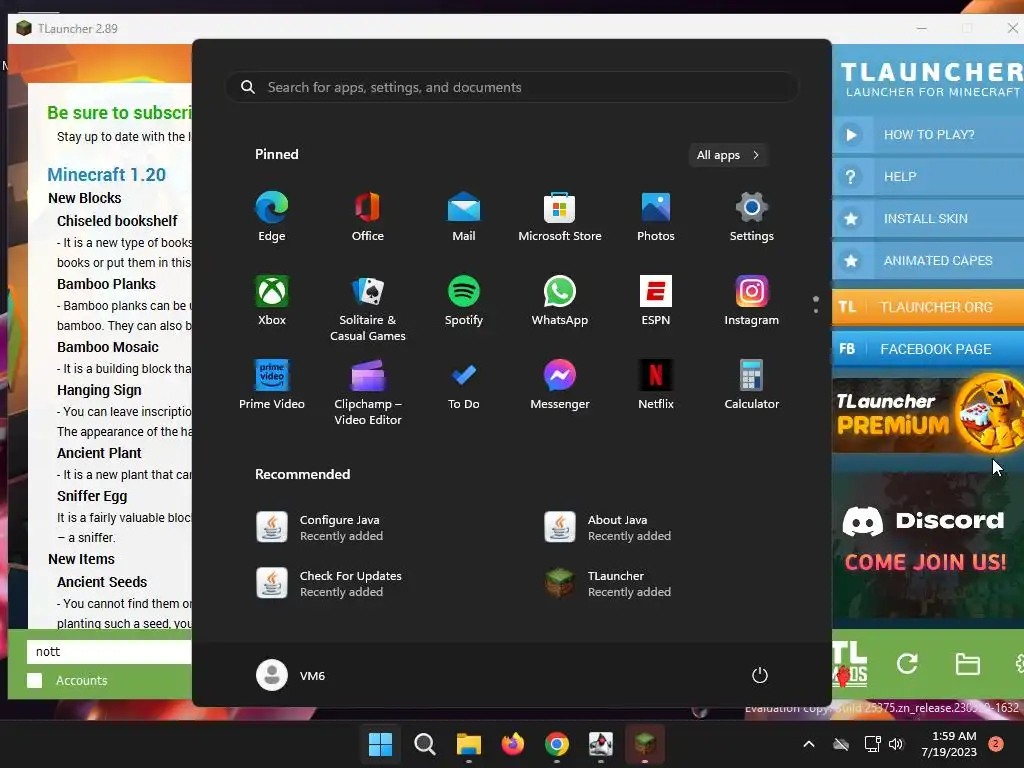Open taskbar Search icon
Image resolution: width=1024 pixels, height=768 pixels.
[x=424, y=744]
